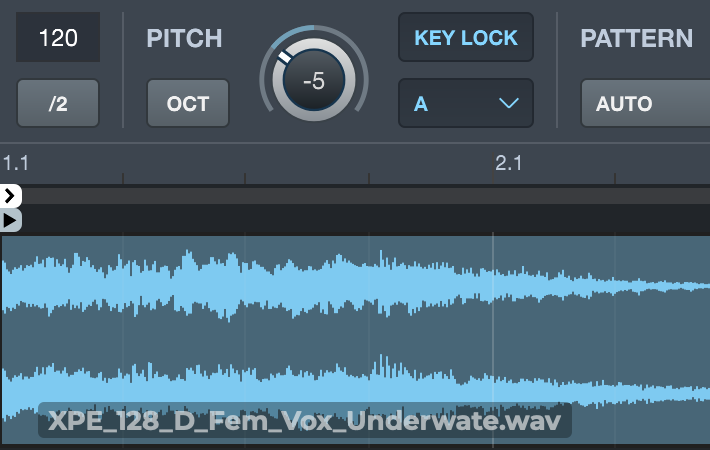The height and width of the screenshot is (450, 710).
Task: Click the white arrow expander below the ruler
Action: 11,196
